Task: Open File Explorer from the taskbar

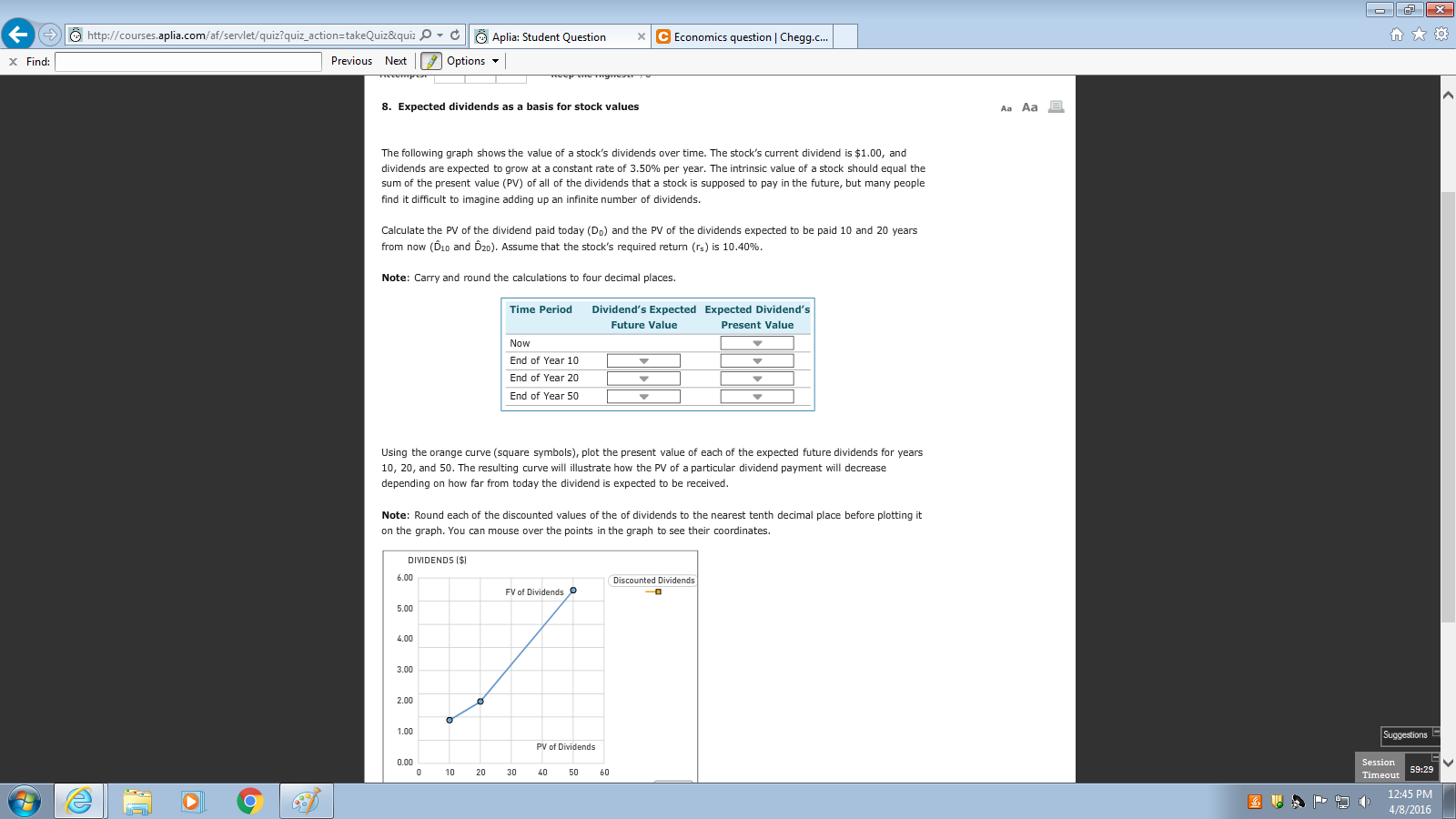Action: [137, 801]
